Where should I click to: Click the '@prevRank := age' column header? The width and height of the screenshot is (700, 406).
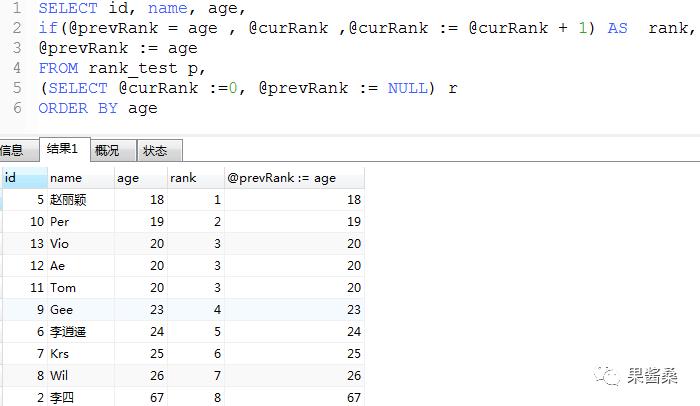tap(294, 178)
